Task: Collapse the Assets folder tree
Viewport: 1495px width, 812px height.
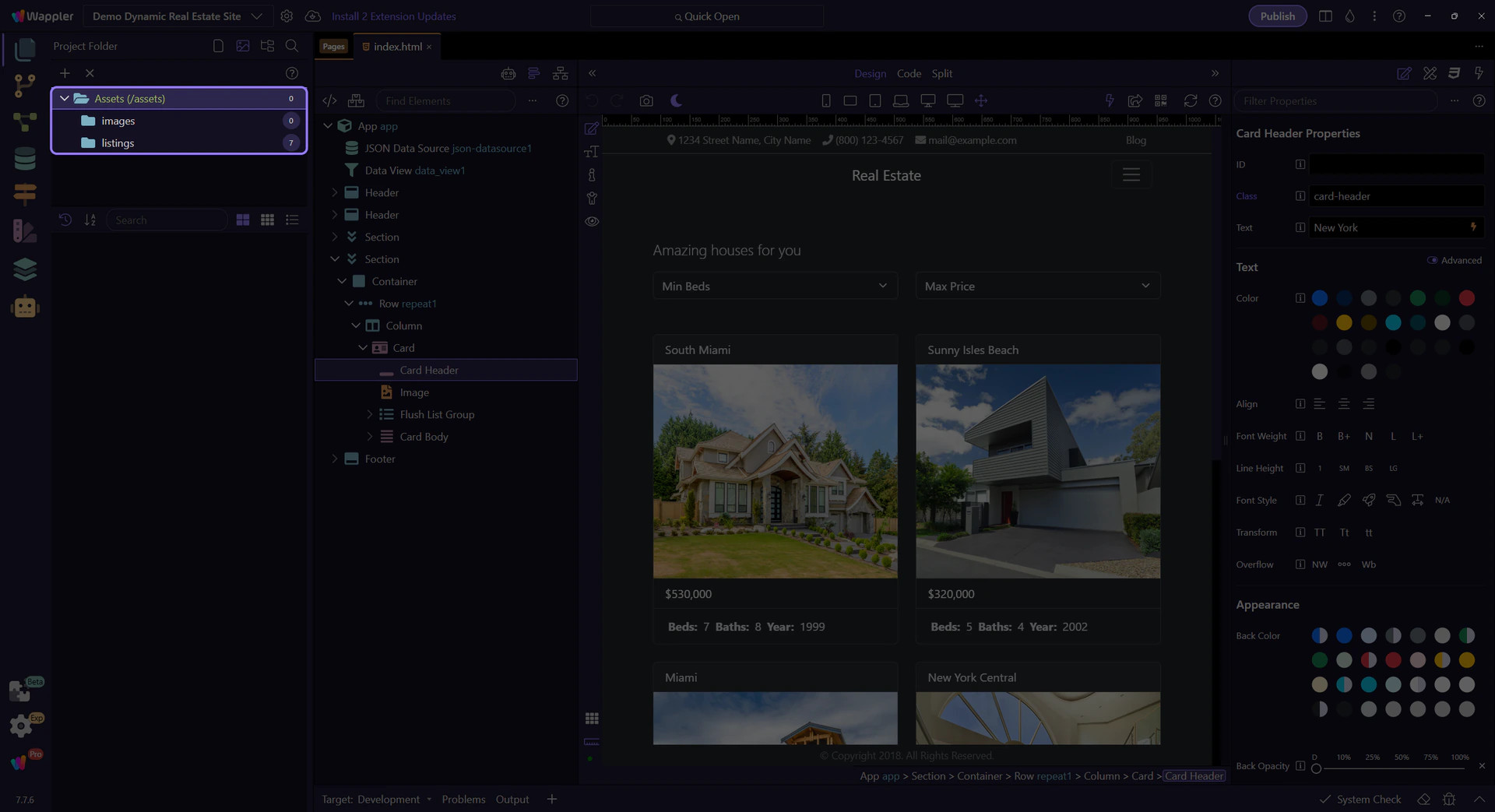Action: point(65,99)
